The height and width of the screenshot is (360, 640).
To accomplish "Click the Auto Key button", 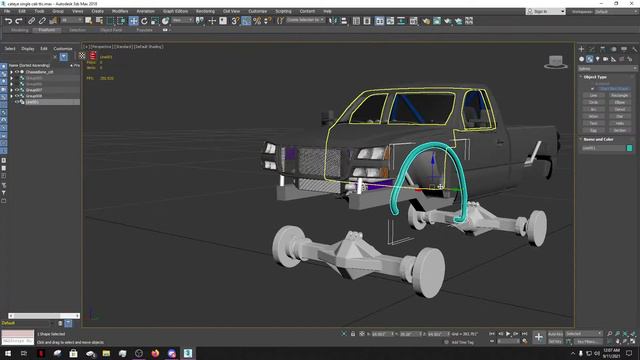I will coord(555,334).
